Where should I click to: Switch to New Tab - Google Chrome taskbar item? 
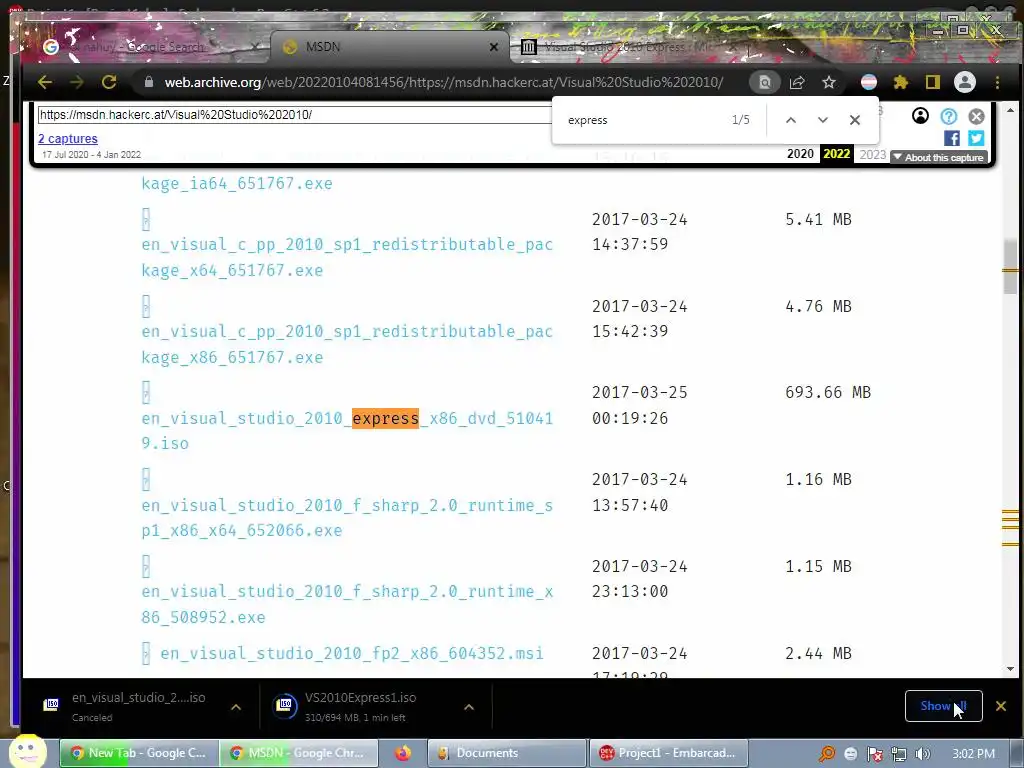(138, 753)
